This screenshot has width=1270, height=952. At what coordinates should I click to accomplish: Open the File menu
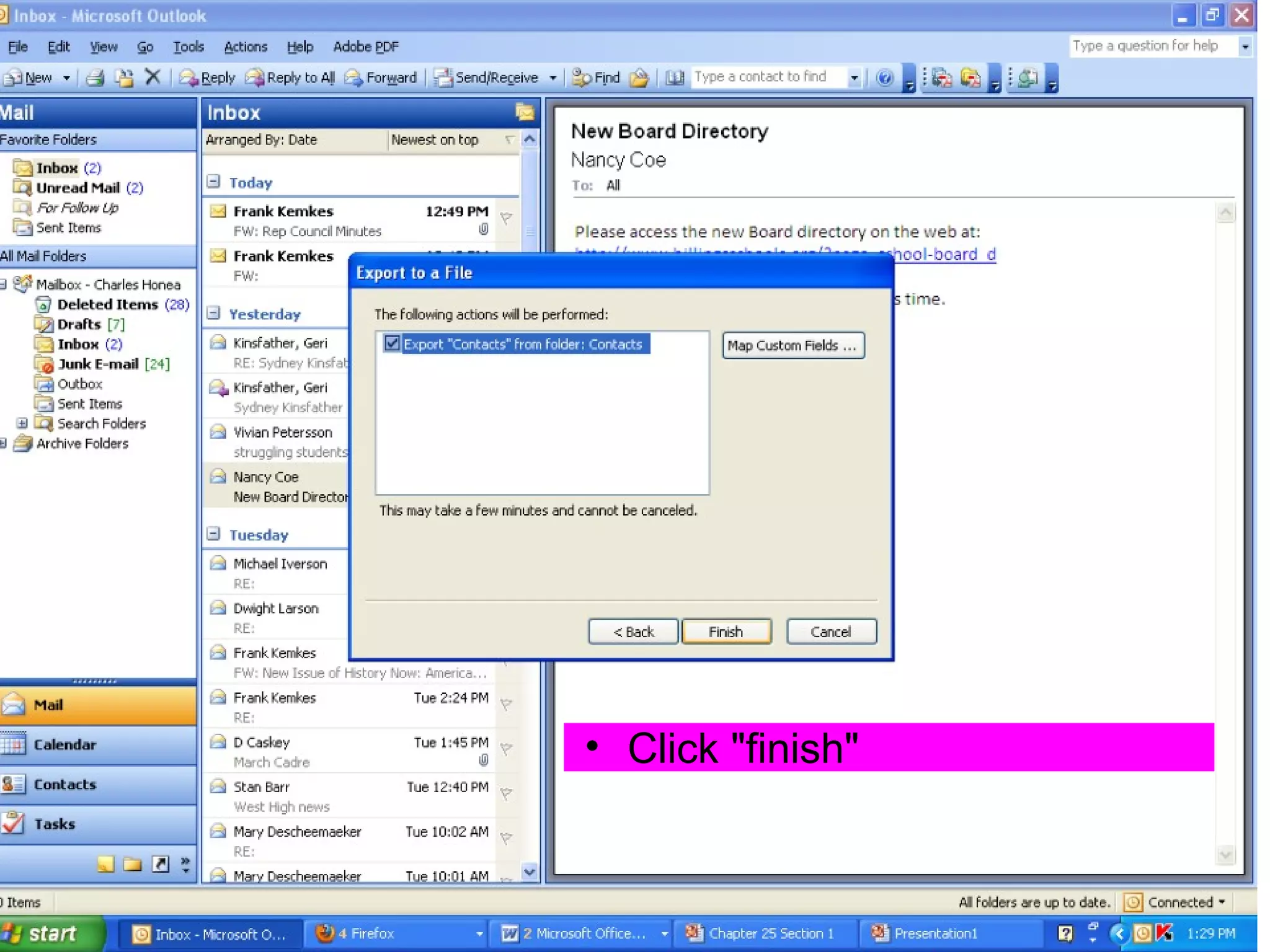(17, 46)
